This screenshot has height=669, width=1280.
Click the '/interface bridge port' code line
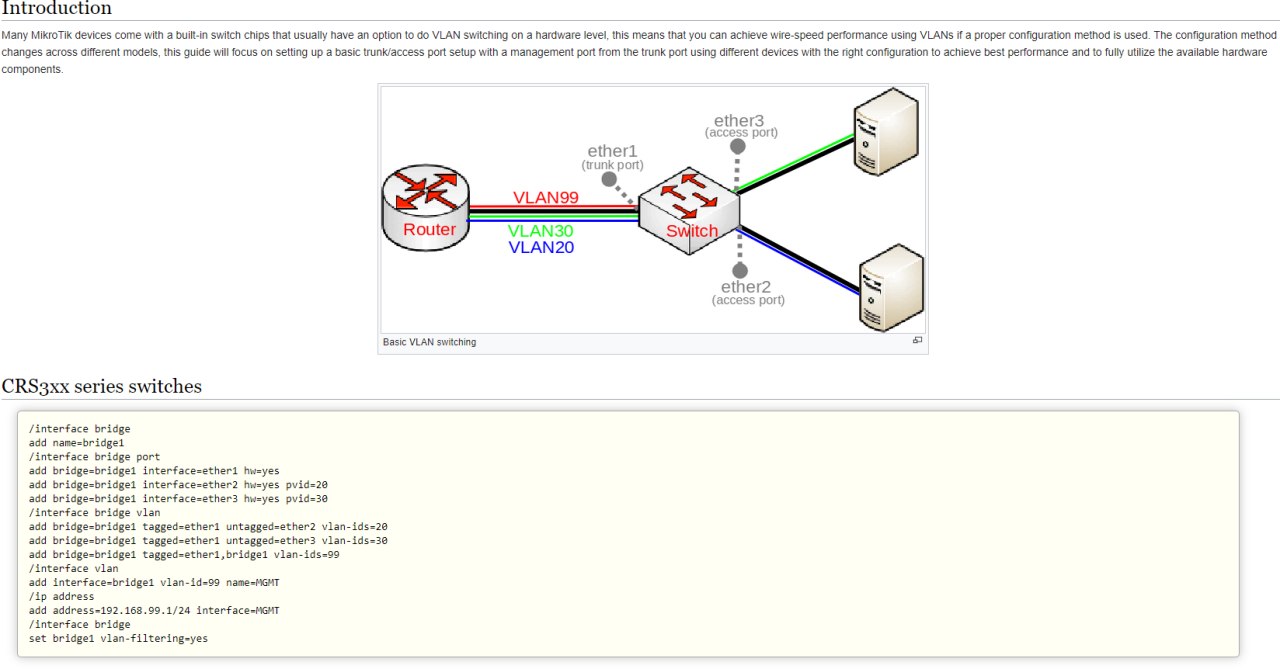point(94,456)
